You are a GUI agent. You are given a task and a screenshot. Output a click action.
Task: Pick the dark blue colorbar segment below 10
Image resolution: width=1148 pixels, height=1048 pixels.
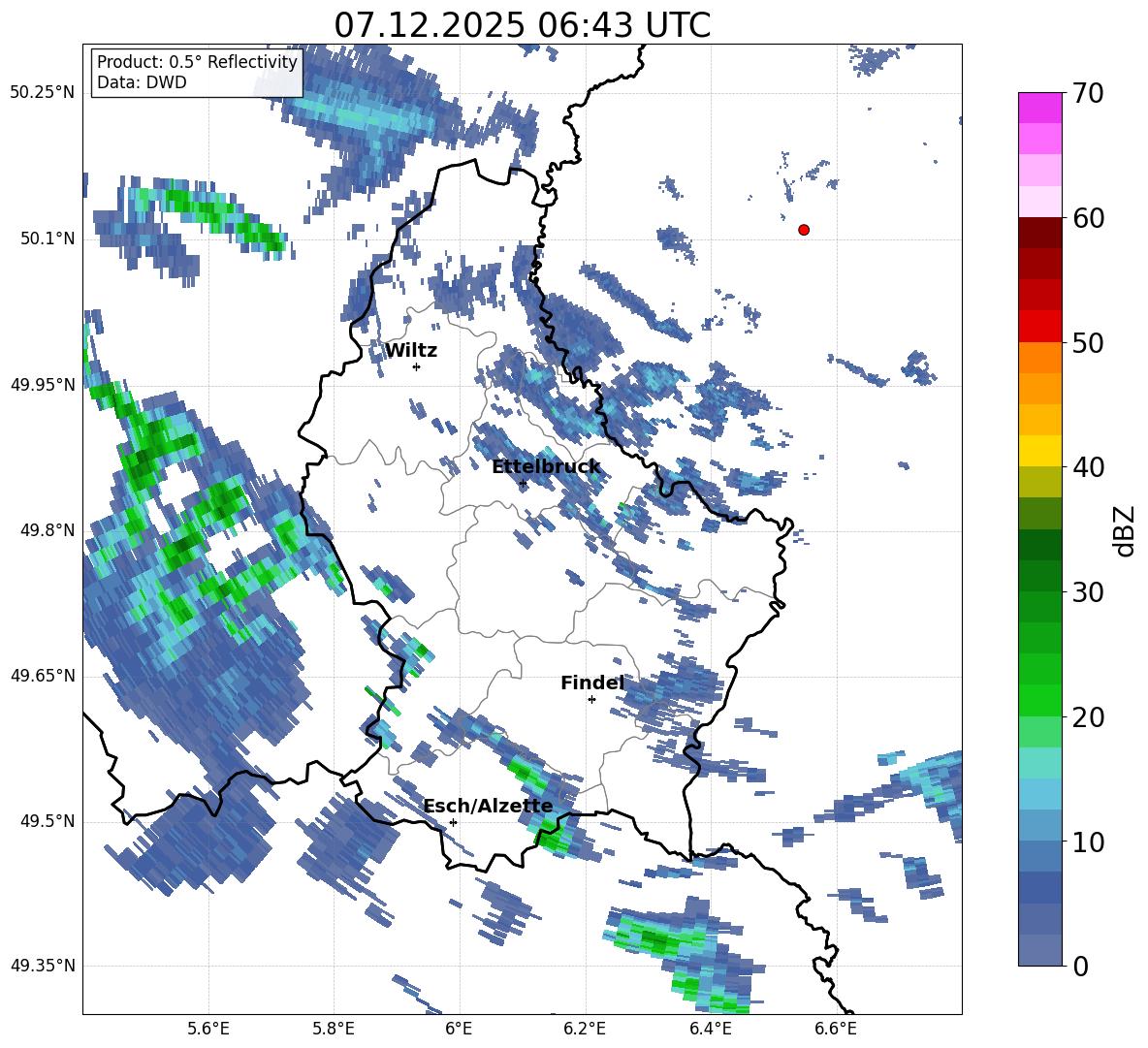[x=1039, y=888]
